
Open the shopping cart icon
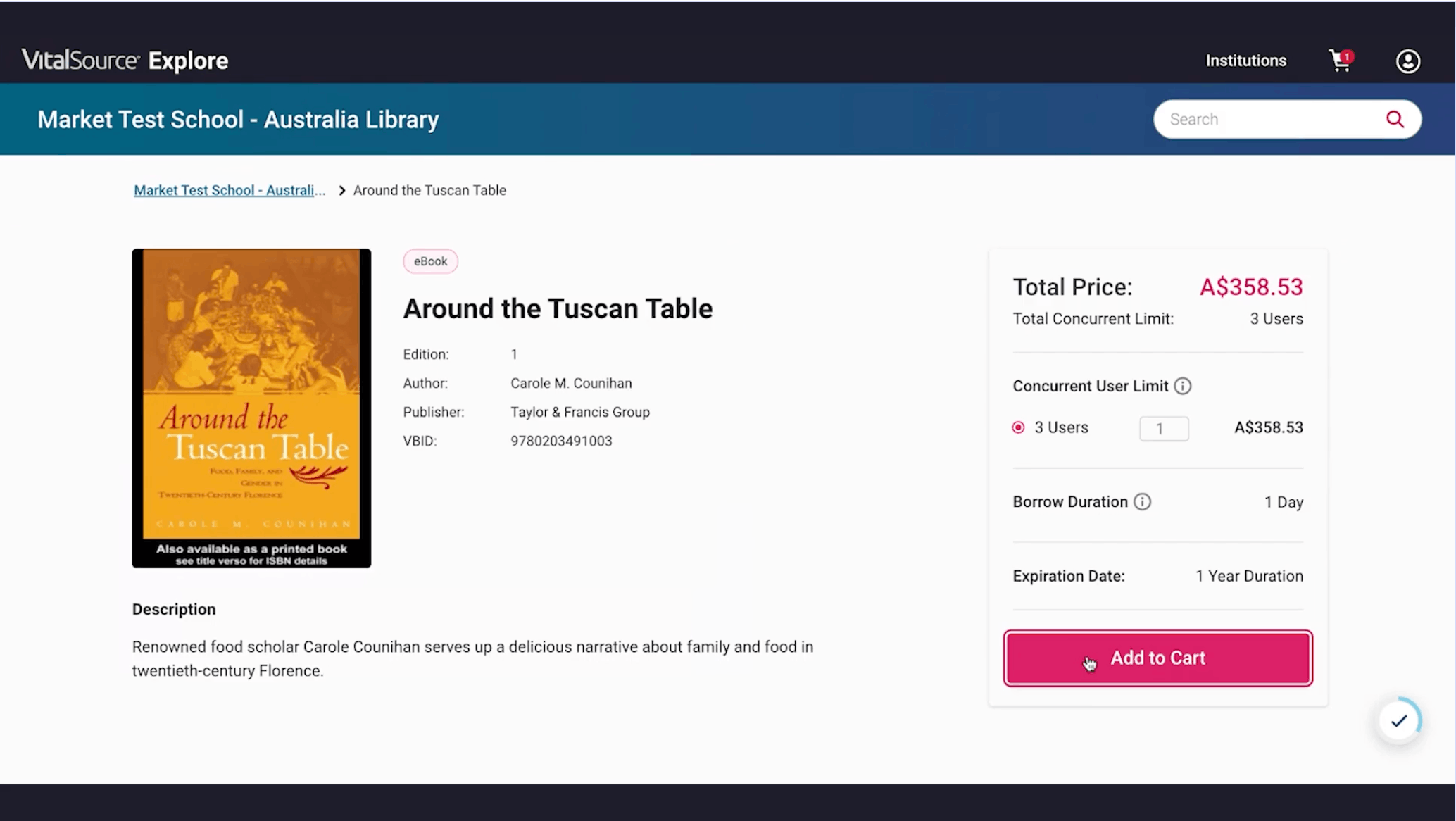click(x=1338, y=61)
